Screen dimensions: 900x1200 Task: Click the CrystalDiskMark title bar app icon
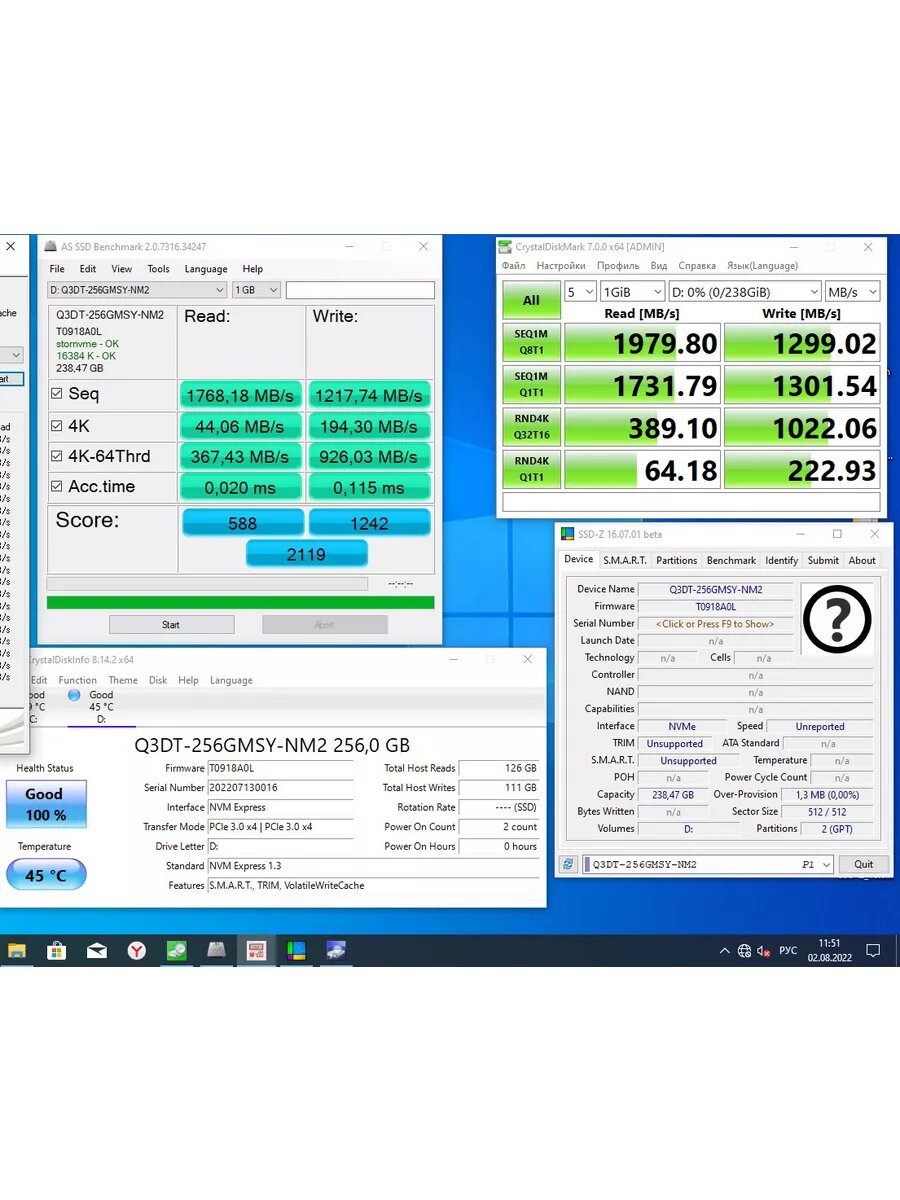pos(506,247)
